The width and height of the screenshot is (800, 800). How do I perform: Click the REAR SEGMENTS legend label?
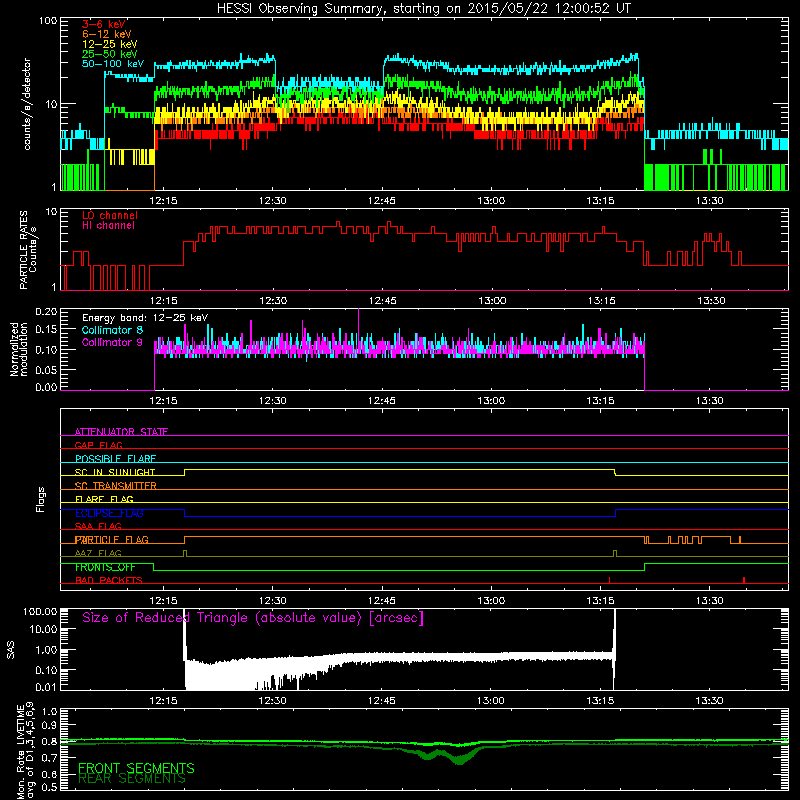click(132, 779)
